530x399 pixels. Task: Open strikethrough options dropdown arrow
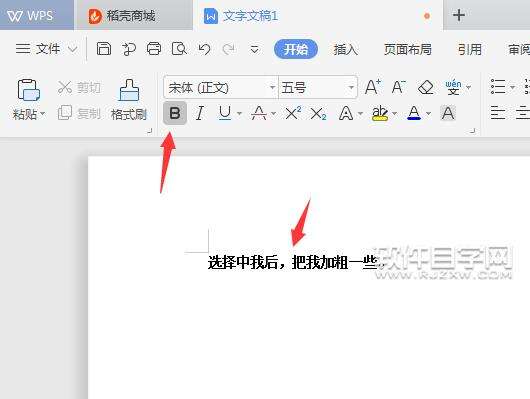tap(273, 113)
